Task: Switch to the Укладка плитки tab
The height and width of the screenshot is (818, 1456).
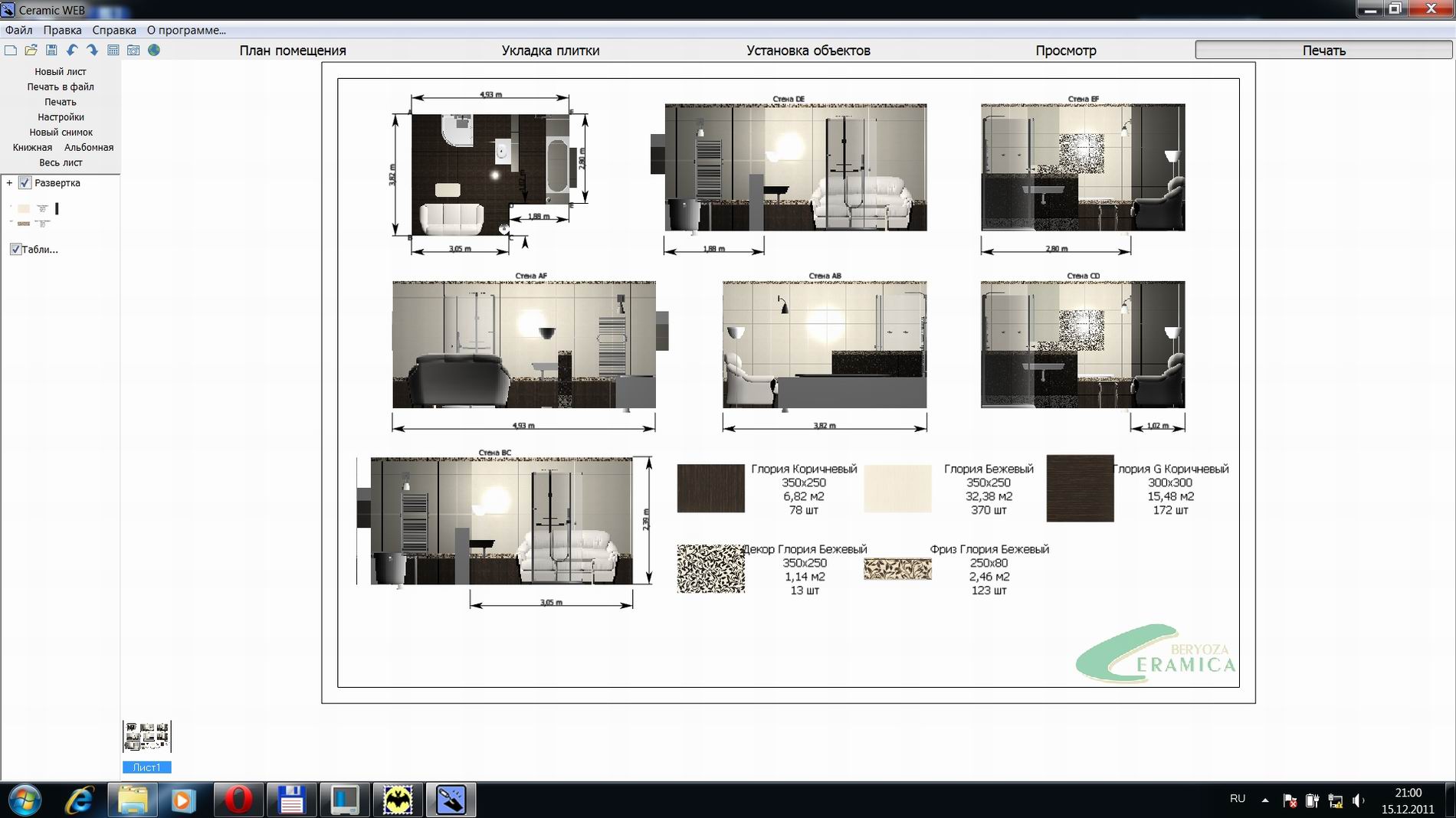Action: pos(550,51)
